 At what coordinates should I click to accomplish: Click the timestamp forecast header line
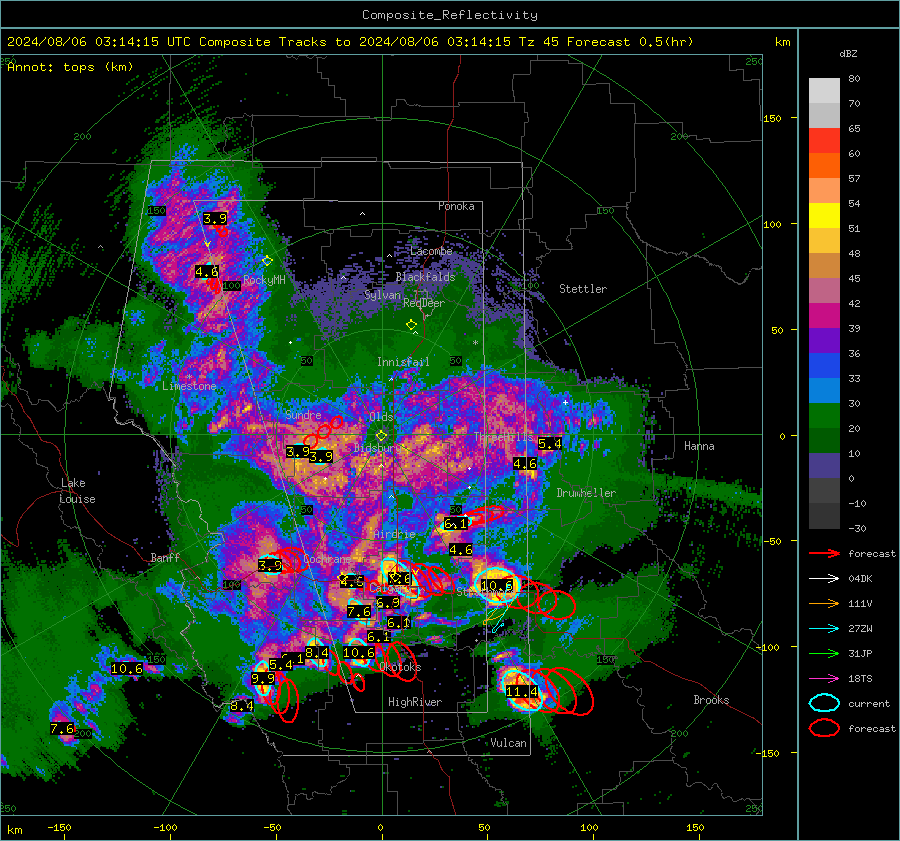tap(350, 41)
